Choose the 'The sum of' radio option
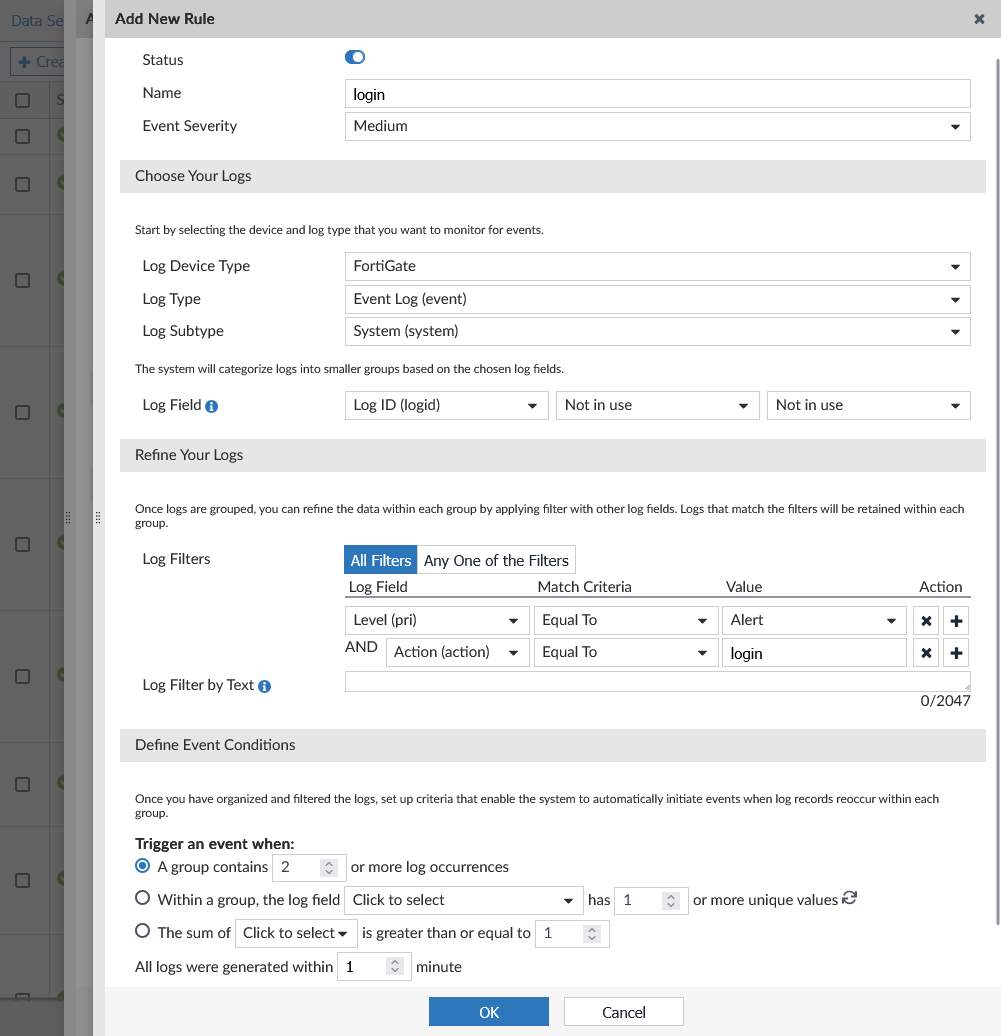1001x1036 pixels. [143, 931]
